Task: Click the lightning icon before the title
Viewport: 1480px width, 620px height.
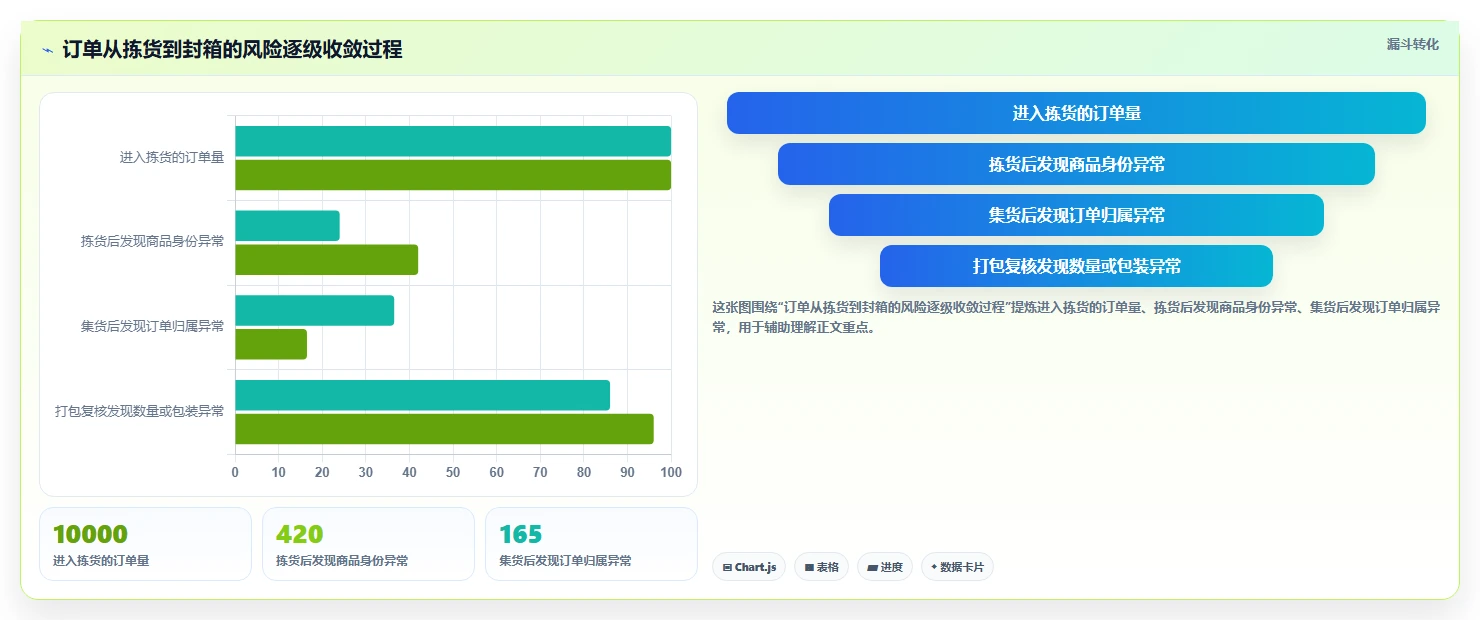Action: click(x=48, y=50)
